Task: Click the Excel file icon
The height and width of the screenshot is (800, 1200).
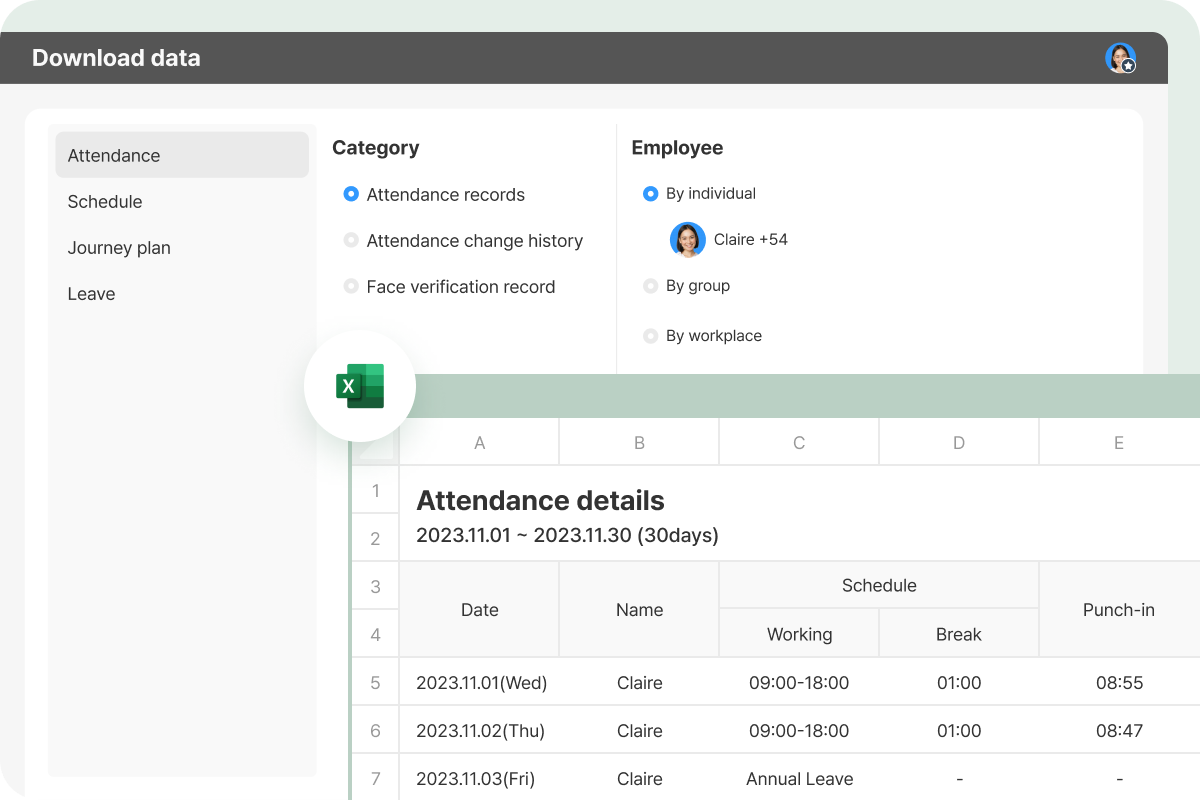Action: tap(359, 386)
